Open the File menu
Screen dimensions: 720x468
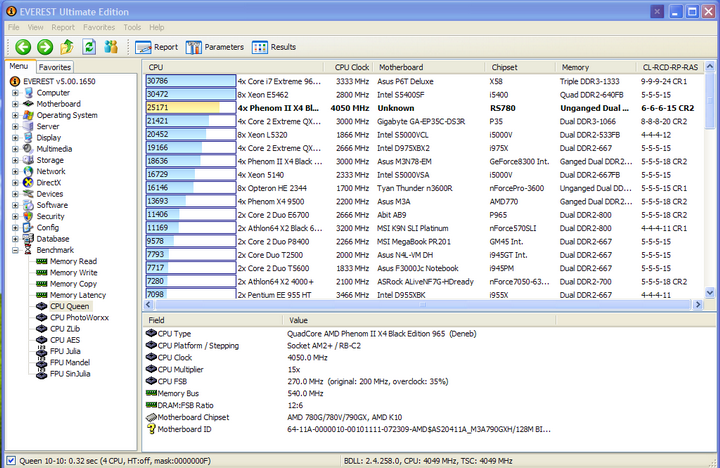pos(14,28)
